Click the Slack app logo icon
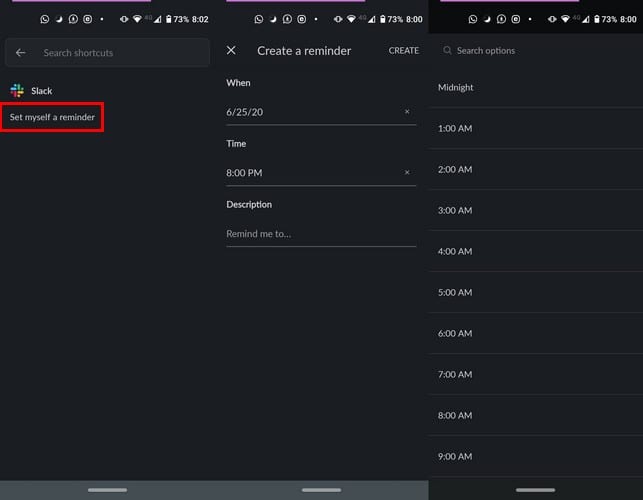 (x=17, y=91)
